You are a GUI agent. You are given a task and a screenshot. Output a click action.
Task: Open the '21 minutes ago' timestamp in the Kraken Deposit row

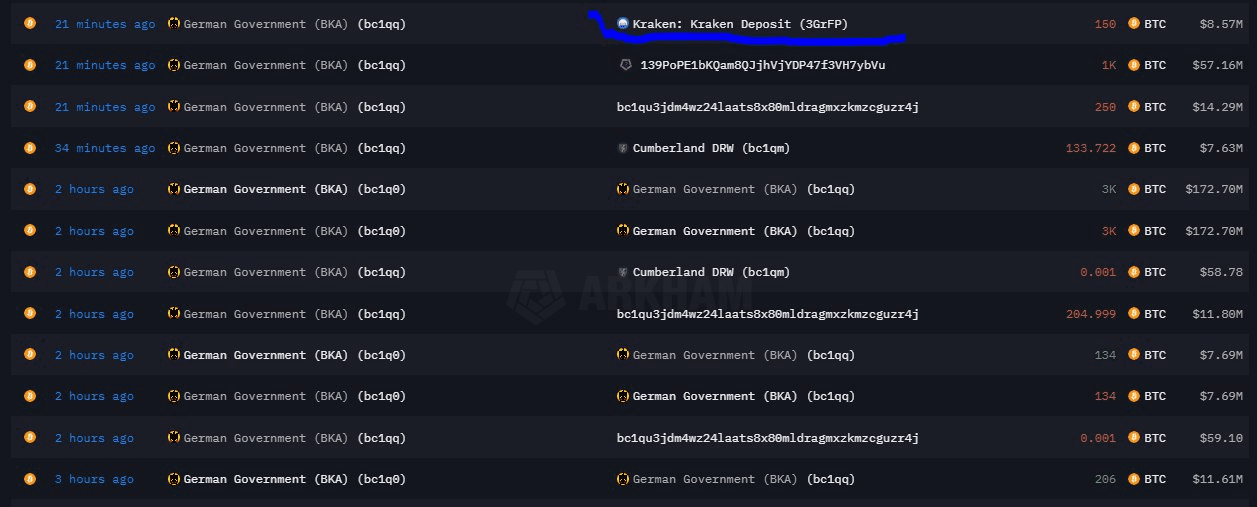105,23
